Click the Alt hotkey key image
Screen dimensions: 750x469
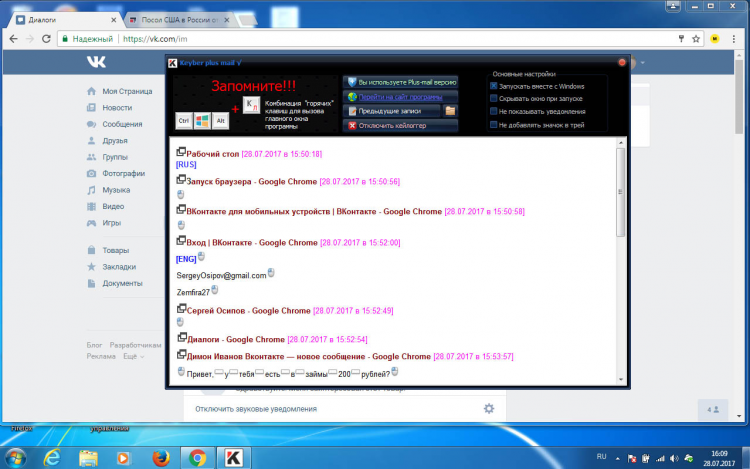[221, 121]
